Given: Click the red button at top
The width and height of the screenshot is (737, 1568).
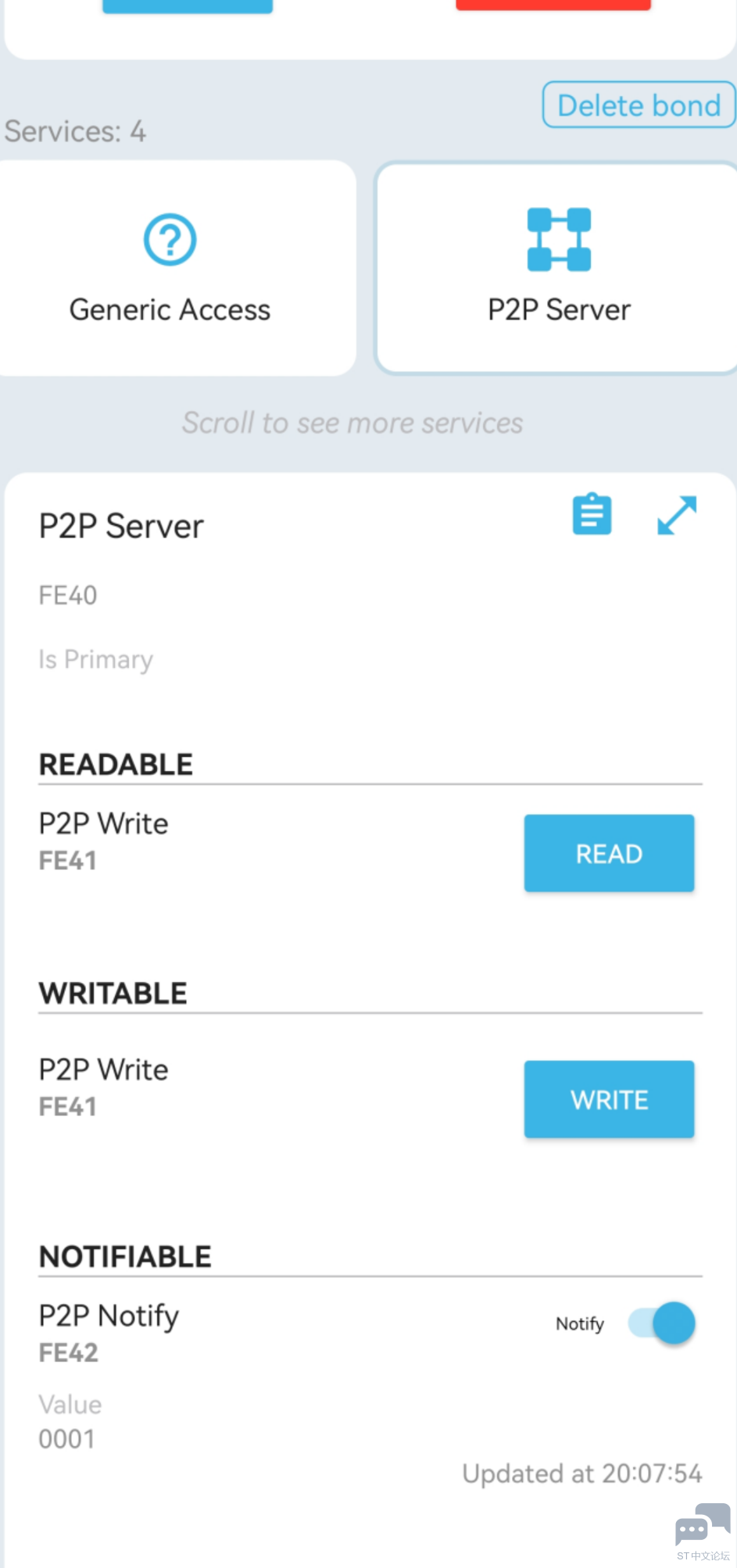Looking at the screenshot, I should pyautogui.click(x=553, y=5).
